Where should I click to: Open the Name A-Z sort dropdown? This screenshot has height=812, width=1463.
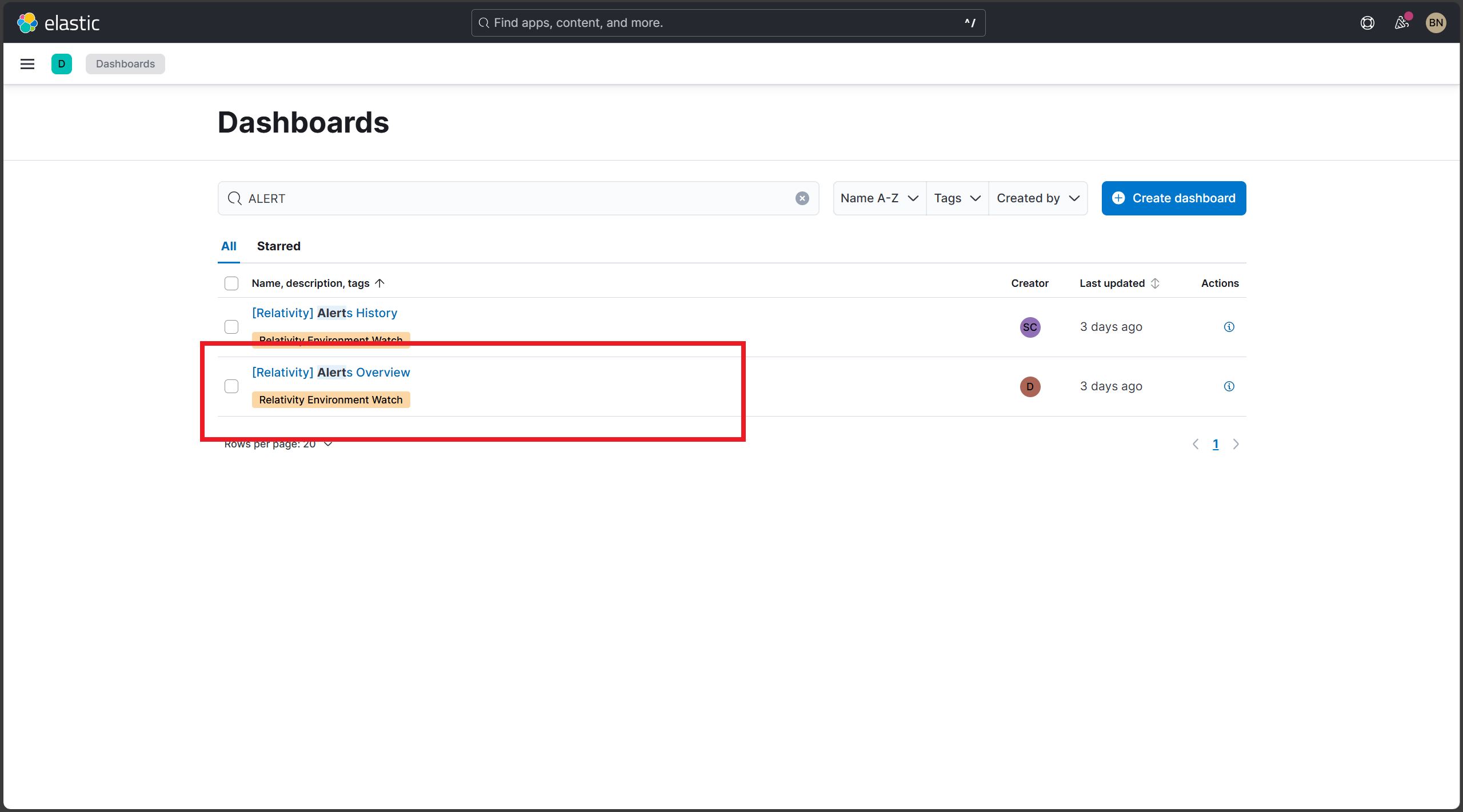879,198
